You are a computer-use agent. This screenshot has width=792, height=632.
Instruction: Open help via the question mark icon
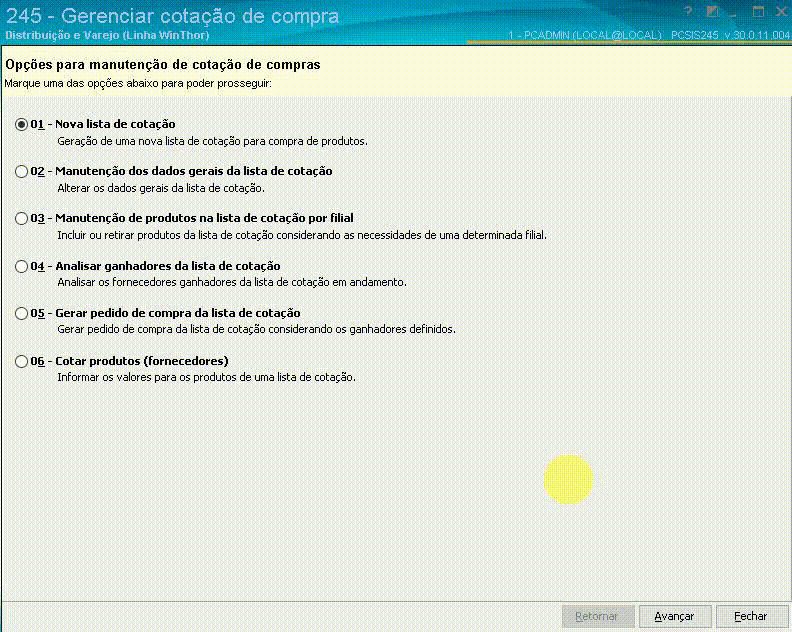[x=688, y=12]
